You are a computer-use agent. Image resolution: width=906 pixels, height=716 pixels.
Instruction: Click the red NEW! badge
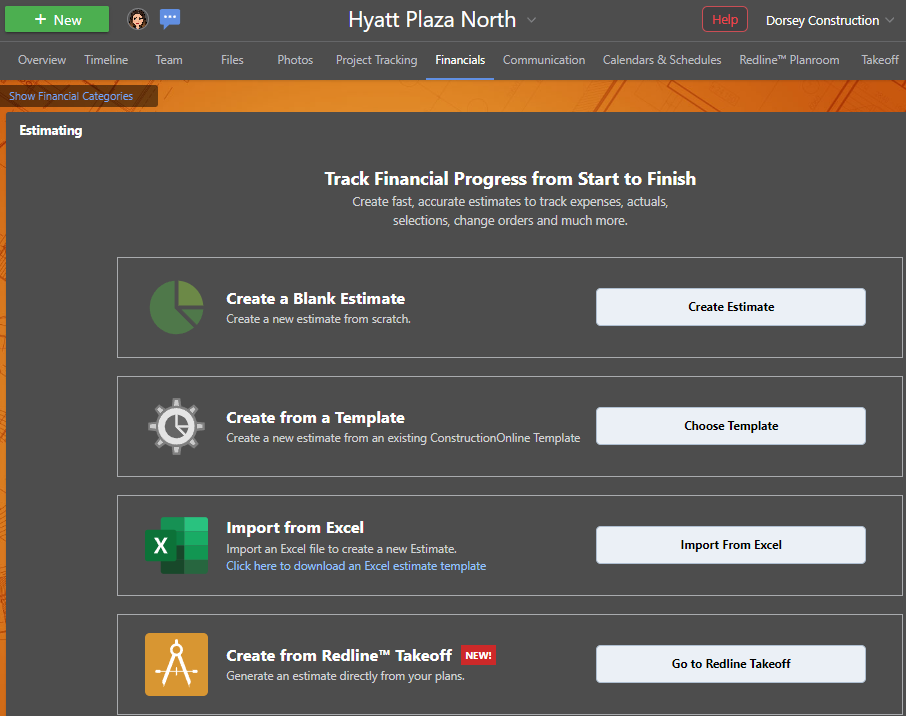pyautogui.click(x=478, y=656)
